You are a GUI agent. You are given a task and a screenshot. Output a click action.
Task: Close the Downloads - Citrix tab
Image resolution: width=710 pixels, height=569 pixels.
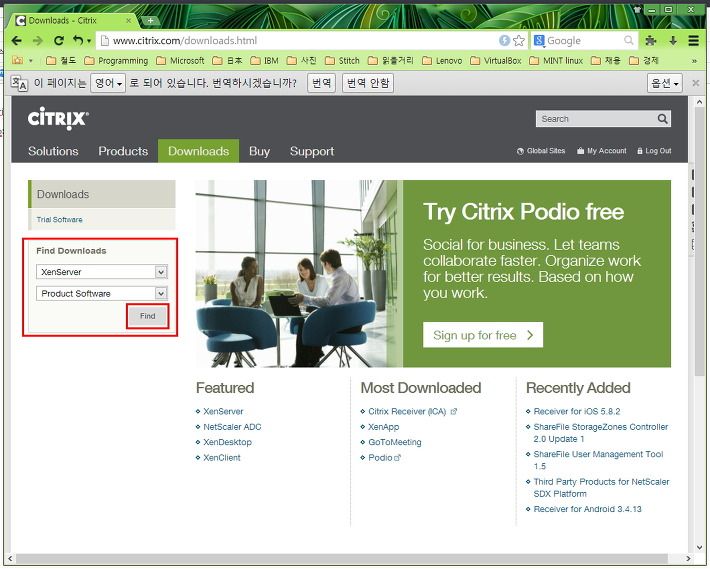pyautogui.click(x=129, y=20)
